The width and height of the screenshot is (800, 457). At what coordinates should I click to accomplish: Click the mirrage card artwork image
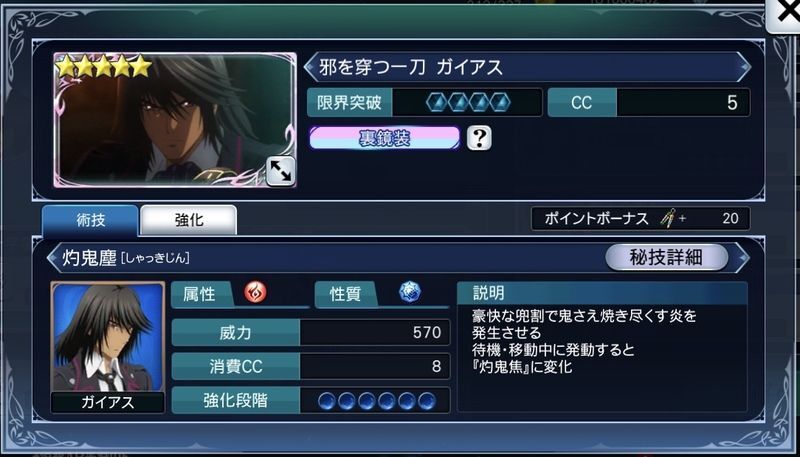pyautogui.click(x=174, y=120)
